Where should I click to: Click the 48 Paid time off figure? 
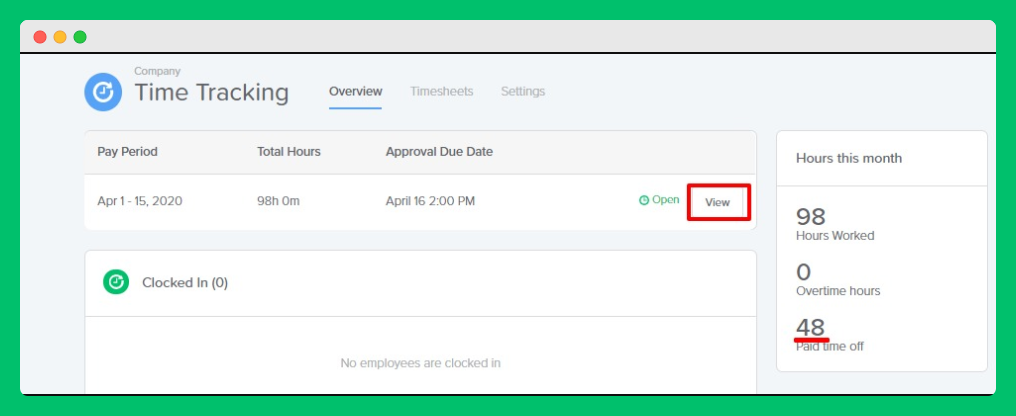811,327
